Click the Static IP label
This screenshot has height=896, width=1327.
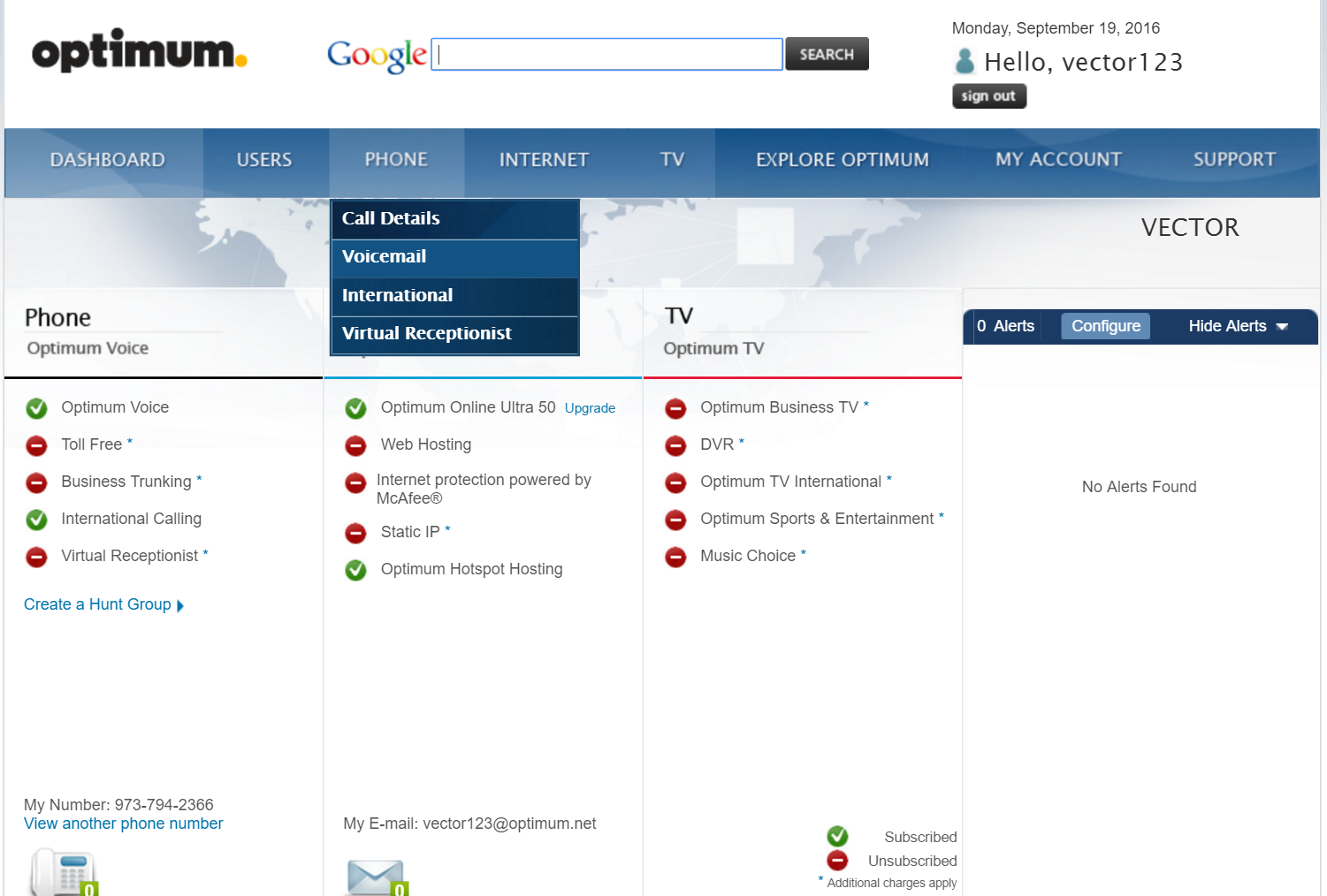point(410,532)
